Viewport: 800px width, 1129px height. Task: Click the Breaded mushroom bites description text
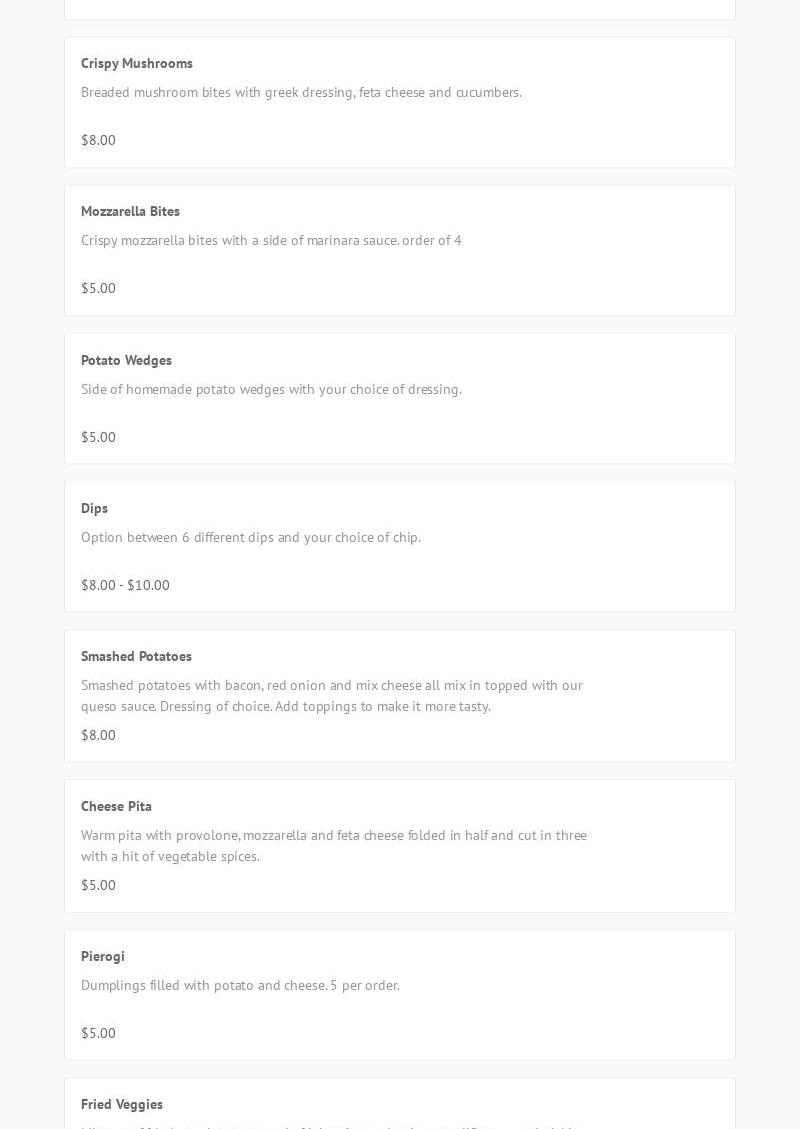coord(301,92)
